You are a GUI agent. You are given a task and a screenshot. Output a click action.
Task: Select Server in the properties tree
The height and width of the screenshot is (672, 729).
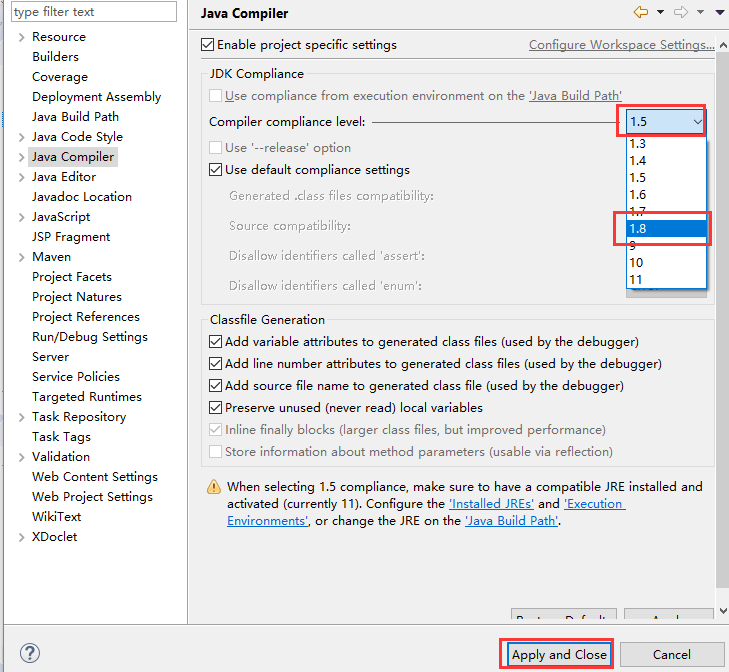pos(50,357)
